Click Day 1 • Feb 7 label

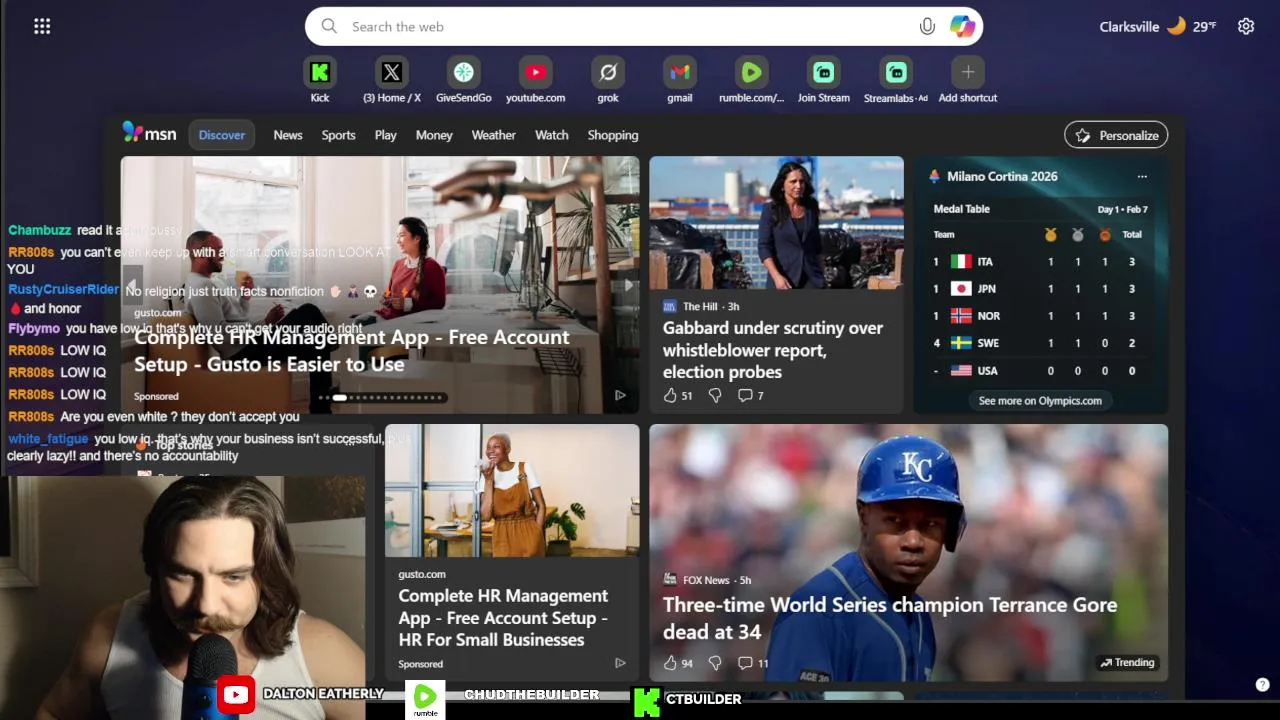(x=1122, y=210)
